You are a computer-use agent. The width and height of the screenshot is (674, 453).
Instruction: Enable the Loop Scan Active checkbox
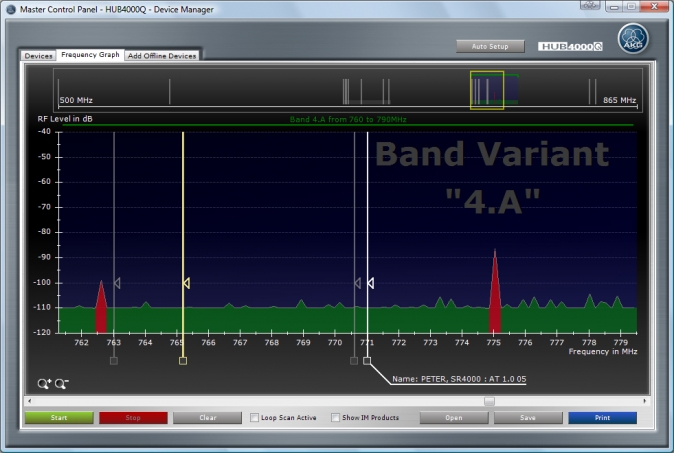pos(254,417)
